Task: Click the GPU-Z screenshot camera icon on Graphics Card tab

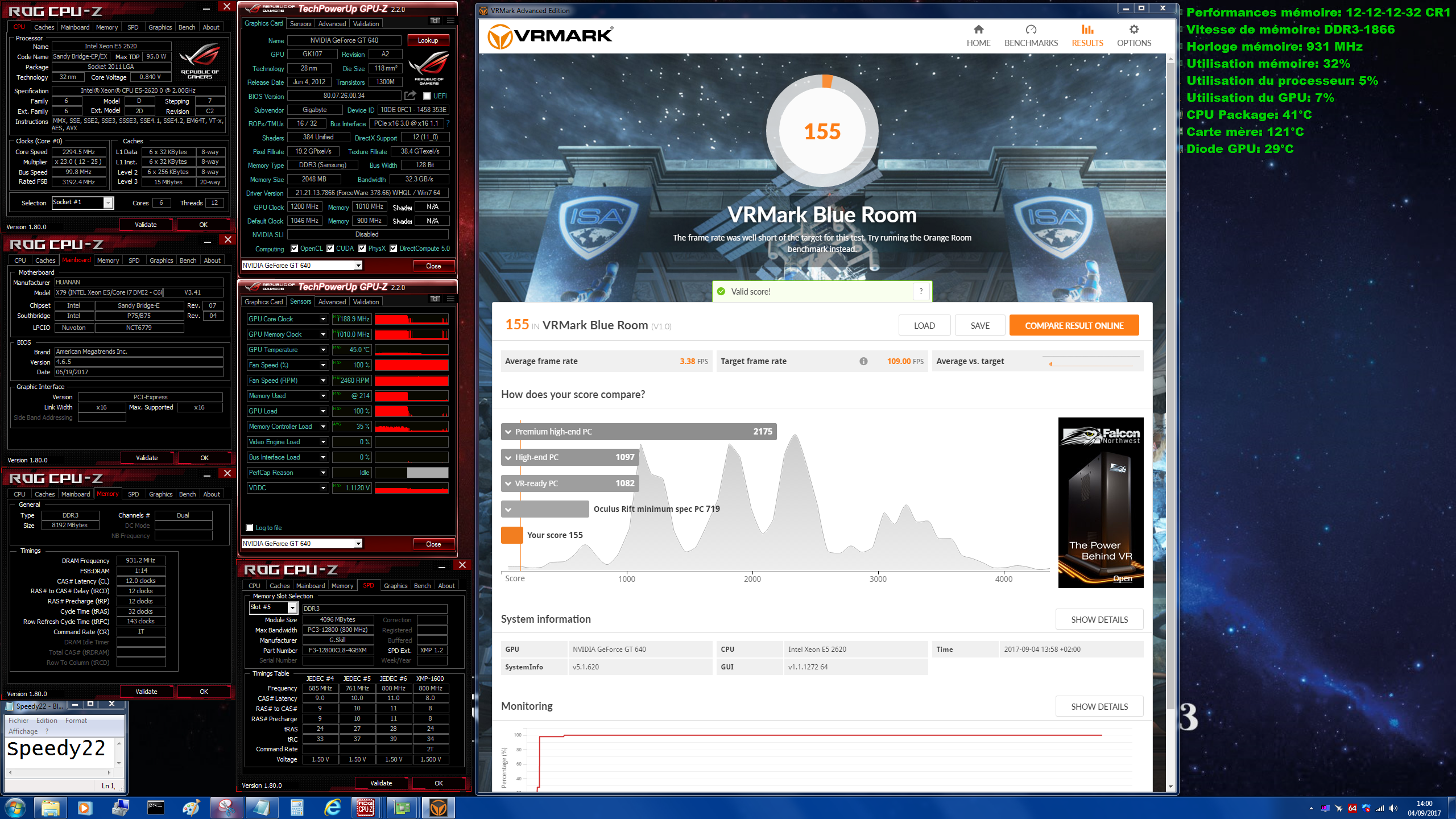Action: tap(435, 20)
